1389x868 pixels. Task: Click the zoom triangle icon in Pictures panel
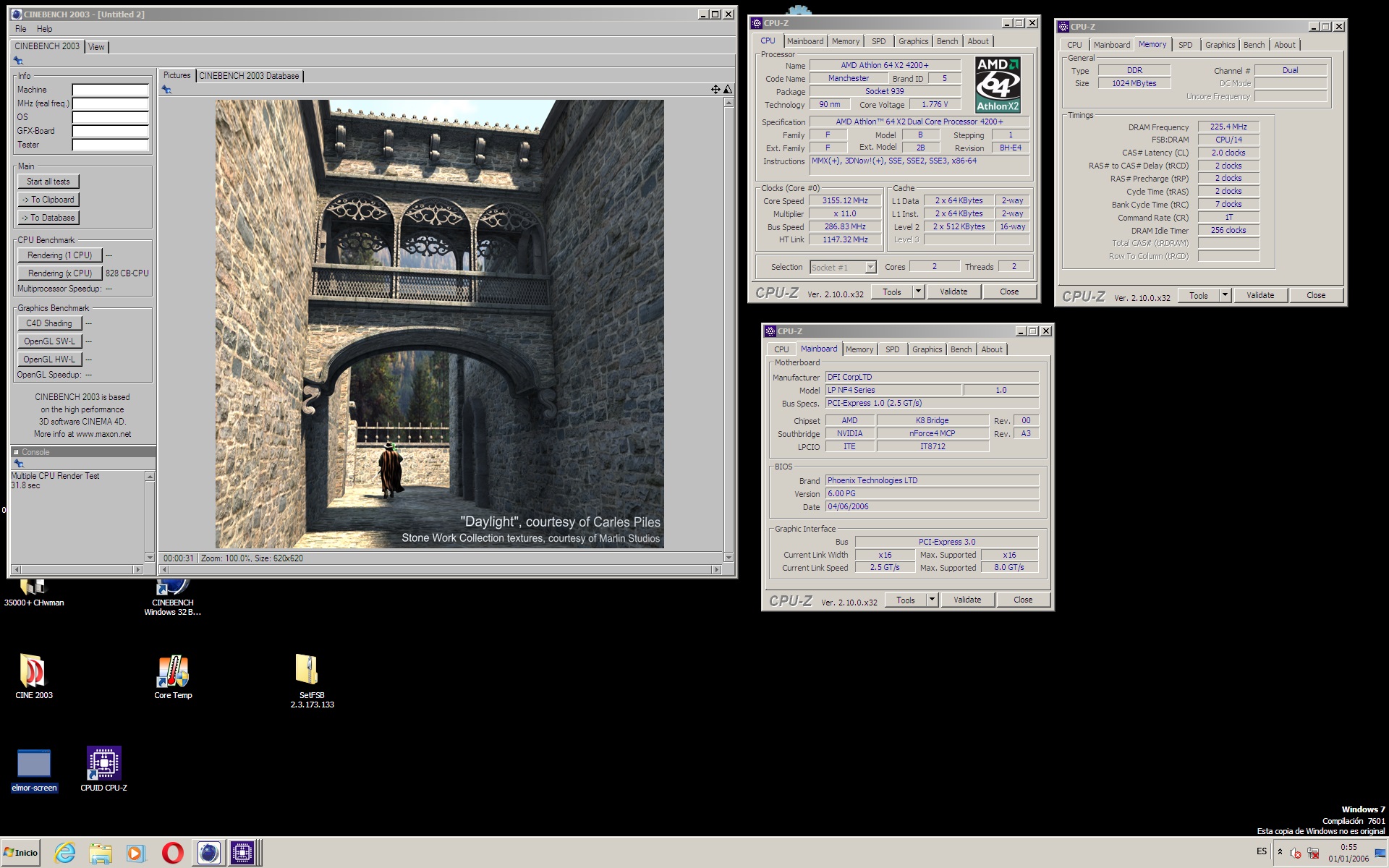tap(728, 90)
